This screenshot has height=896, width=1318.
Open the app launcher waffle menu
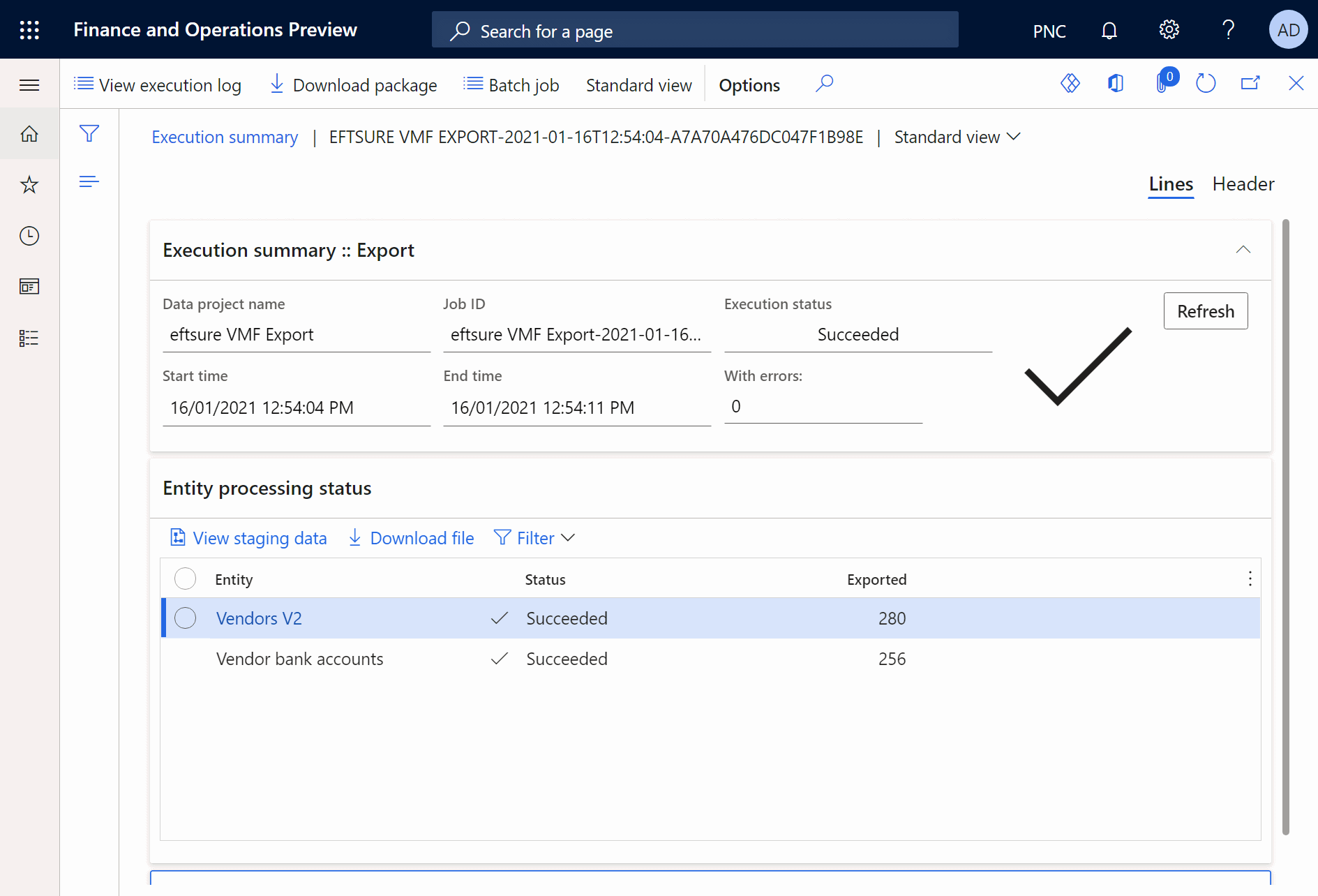[29, 30]
